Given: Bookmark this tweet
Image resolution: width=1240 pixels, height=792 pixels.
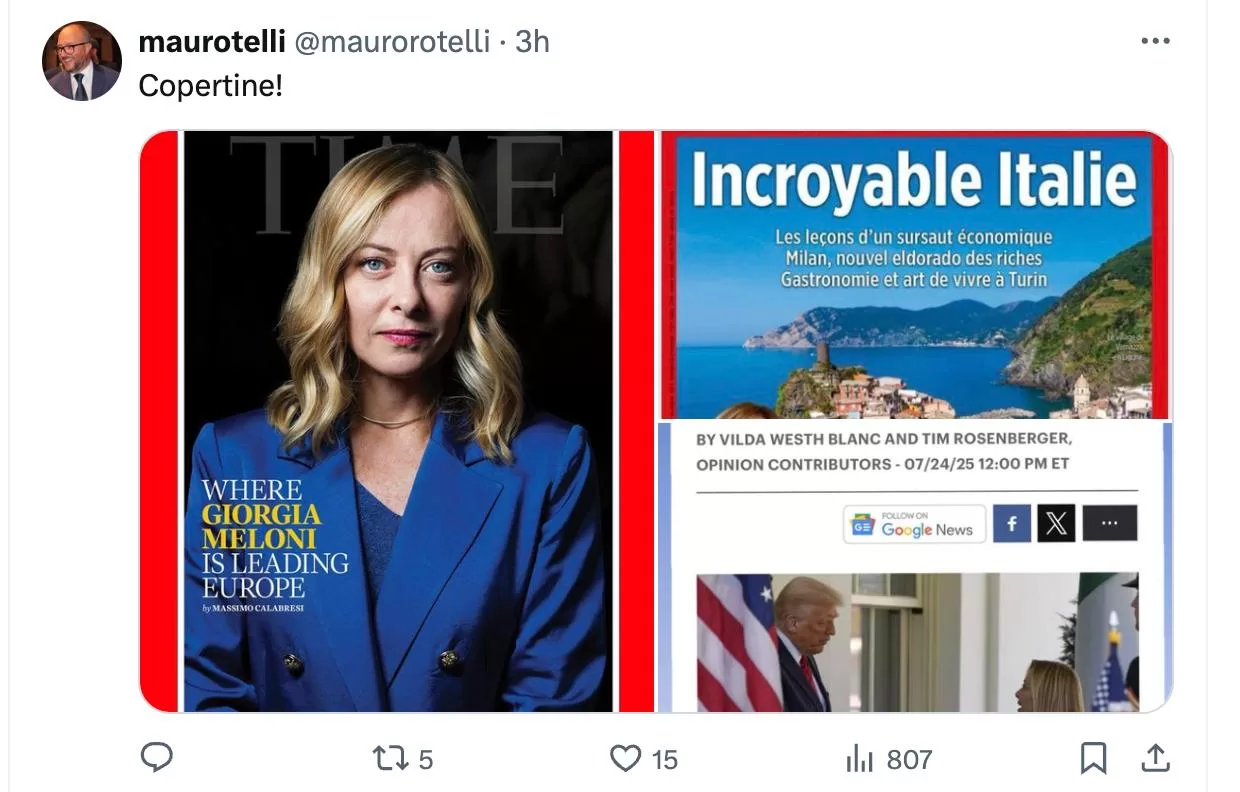Looking at the screenshot, I should [1093, 759].
